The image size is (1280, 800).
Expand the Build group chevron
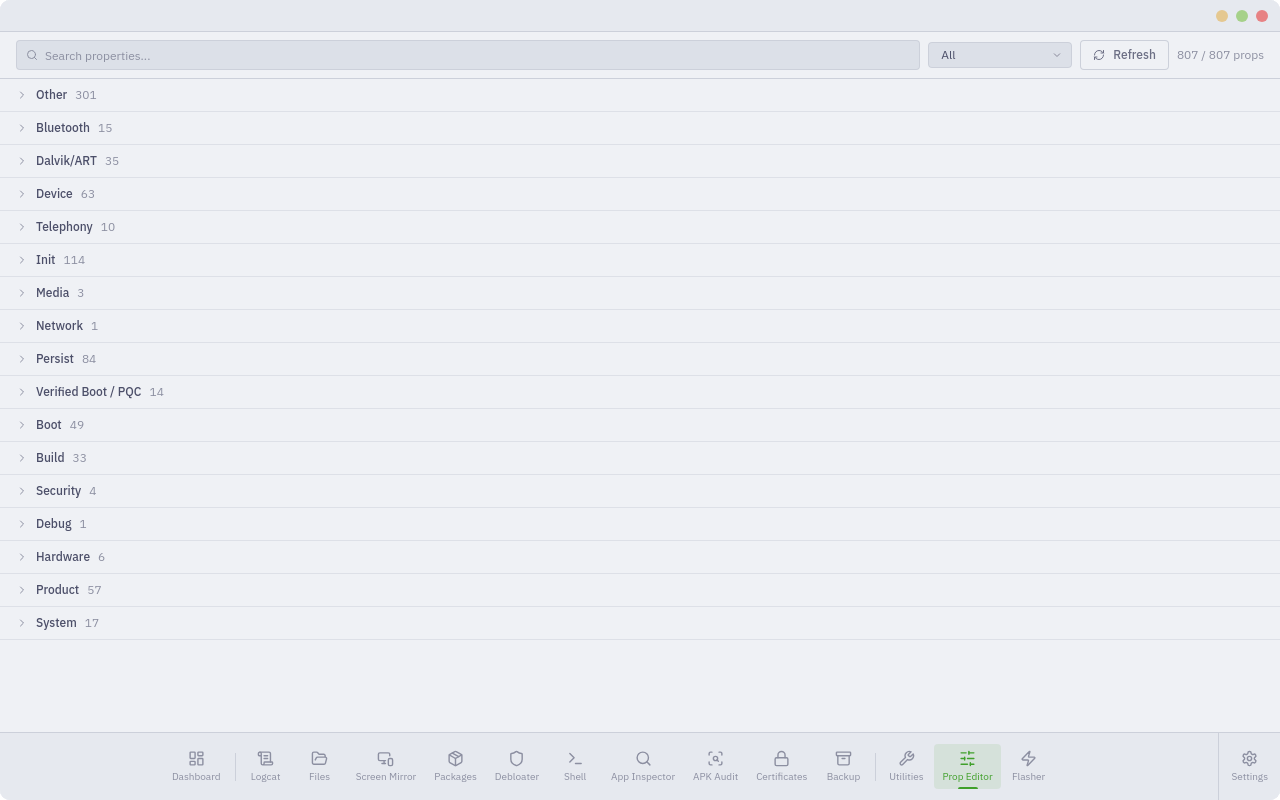22,458
